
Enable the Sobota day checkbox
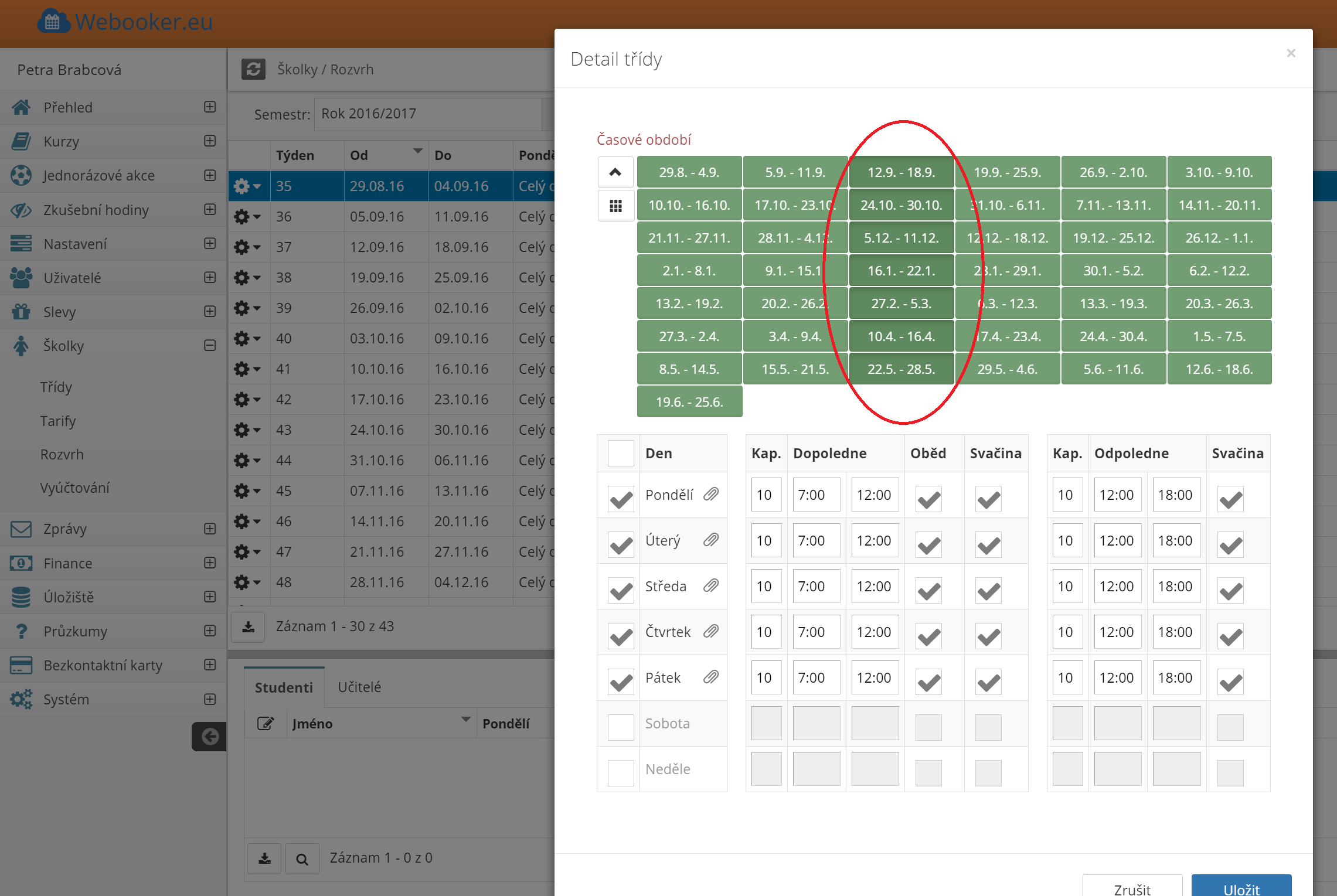pyautogui.click(x=621, y=727)
